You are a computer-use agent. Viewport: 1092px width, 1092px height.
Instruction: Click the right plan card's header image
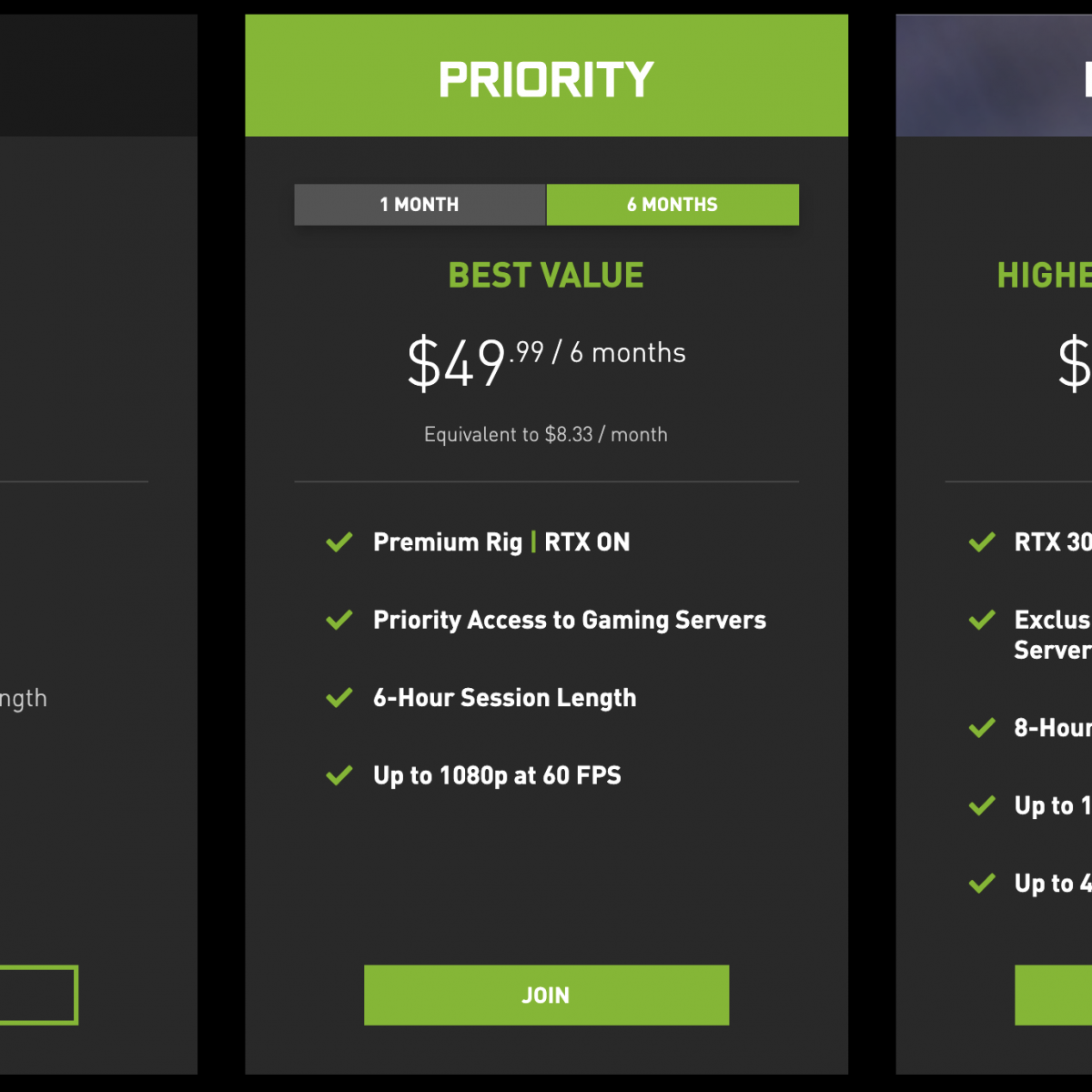994,76
